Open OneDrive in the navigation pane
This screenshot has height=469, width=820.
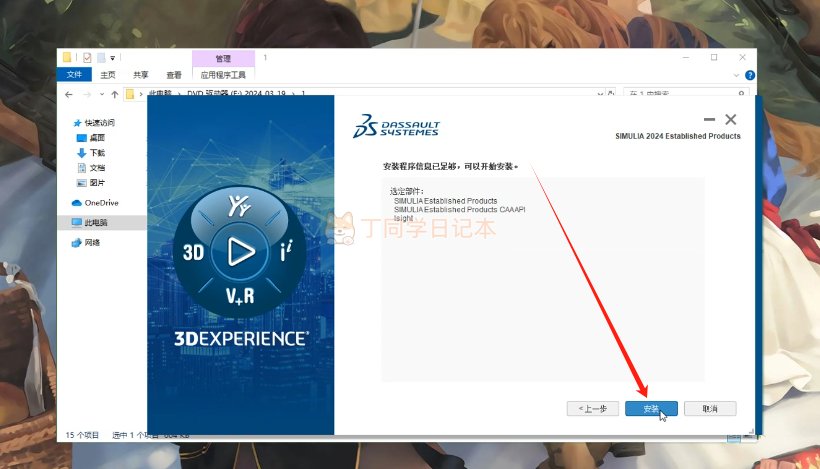point(101,202)
